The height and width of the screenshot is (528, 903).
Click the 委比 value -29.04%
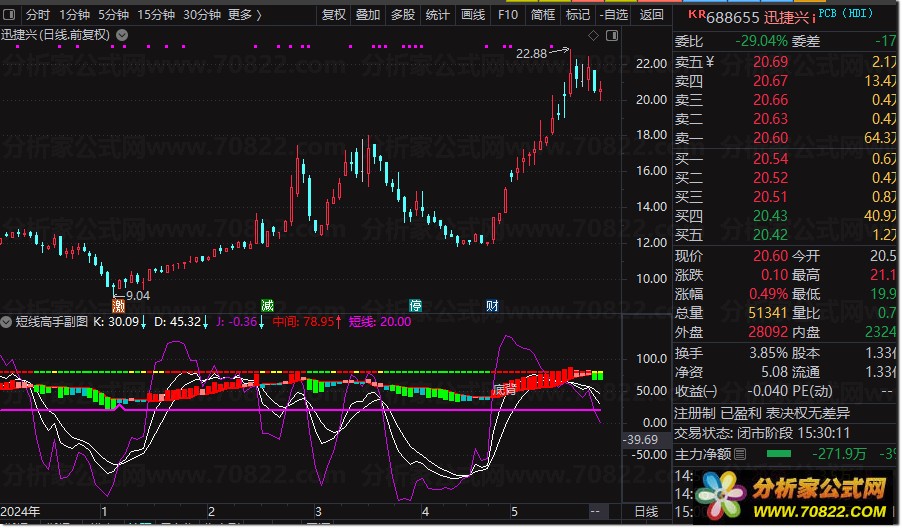coord(761,41)
